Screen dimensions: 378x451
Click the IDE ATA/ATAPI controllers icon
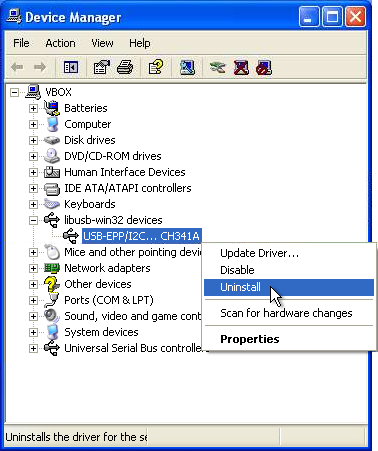52,188
